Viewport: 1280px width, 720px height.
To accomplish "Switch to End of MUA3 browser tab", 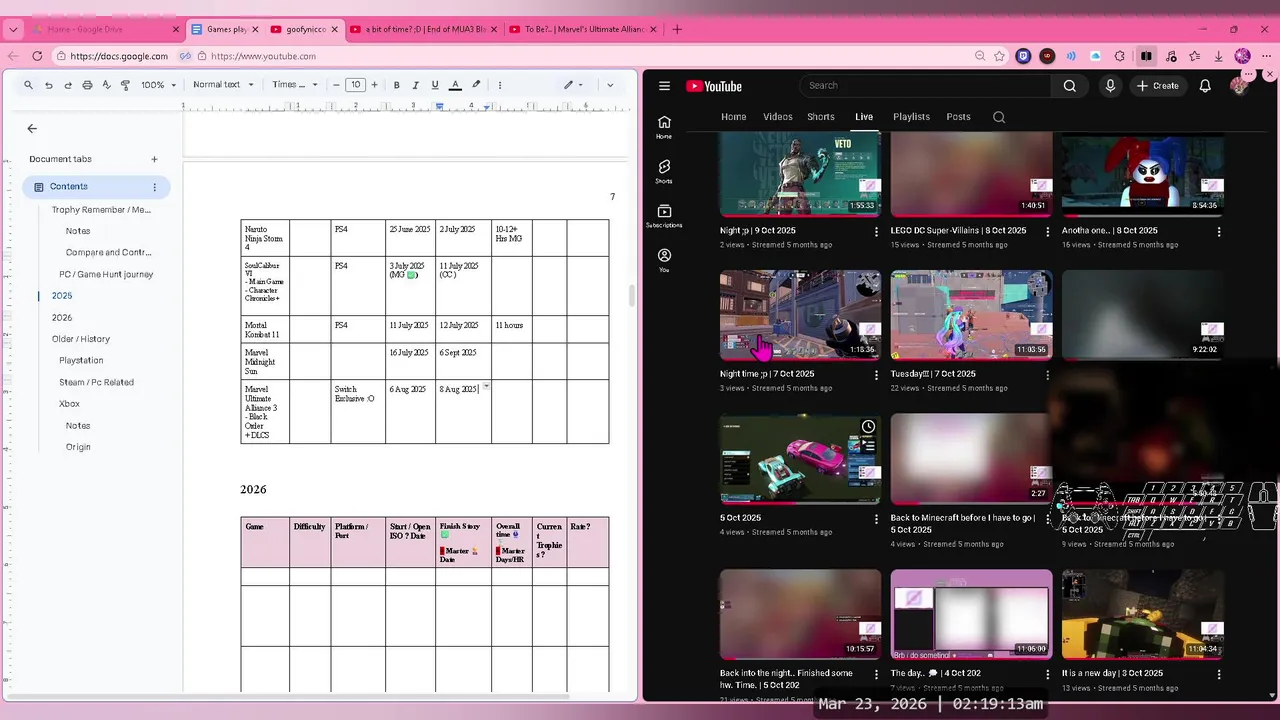I will (425, 29).
